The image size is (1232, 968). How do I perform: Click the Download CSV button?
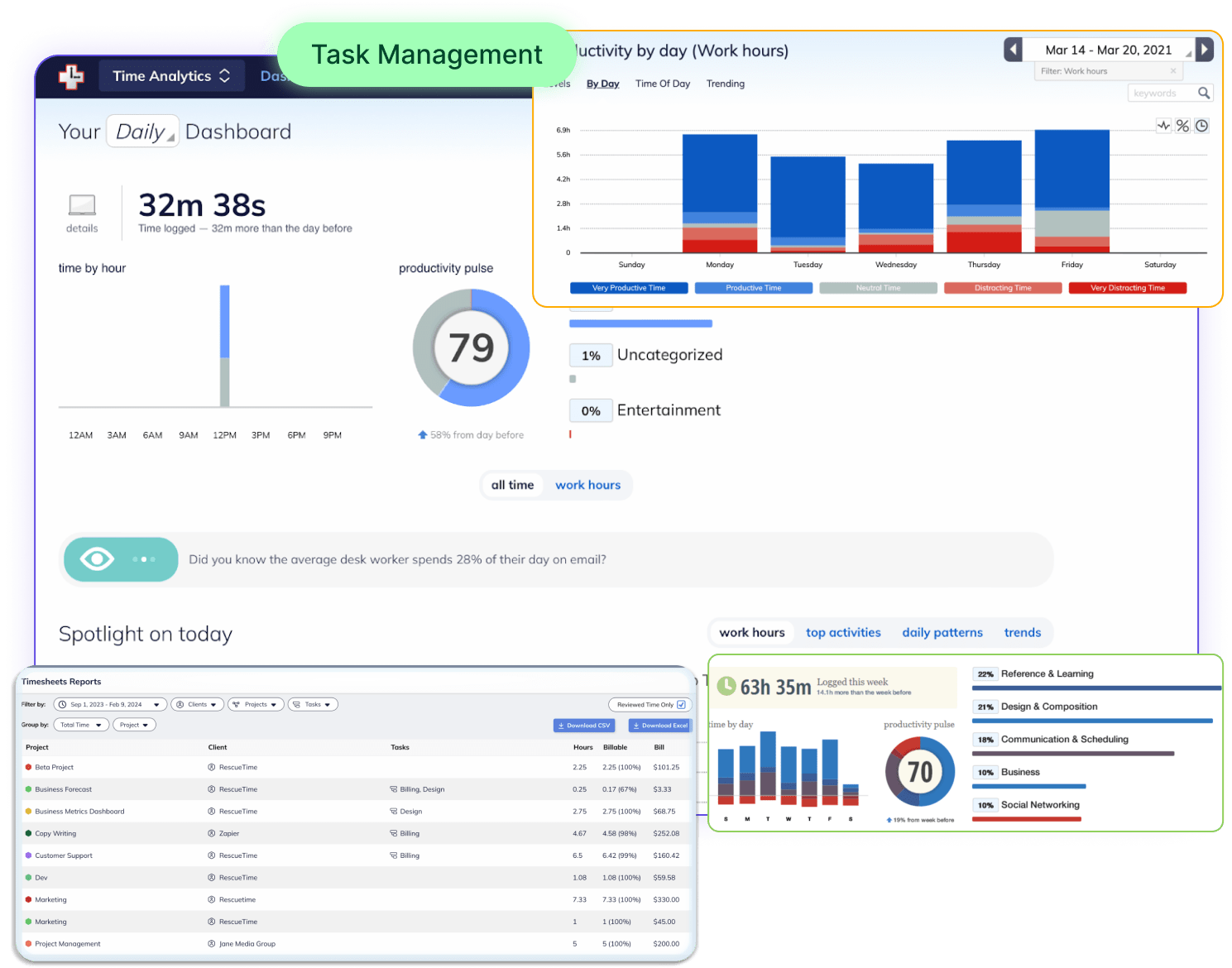pos(584,726)
